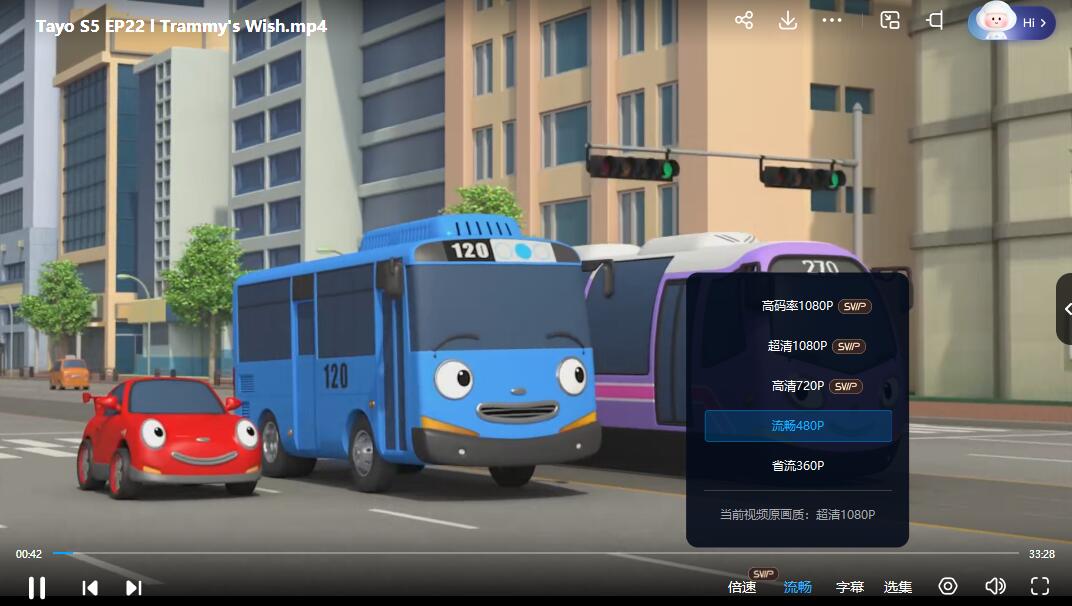The image size is (1072, 606).
Task: Choose 流畅480P video quality
Action: [798, 425]
